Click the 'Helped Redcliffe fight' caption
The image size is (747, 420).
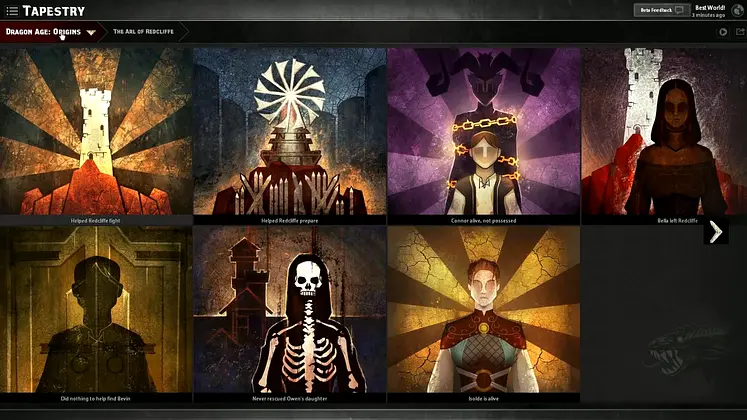(x=95, y=220)
